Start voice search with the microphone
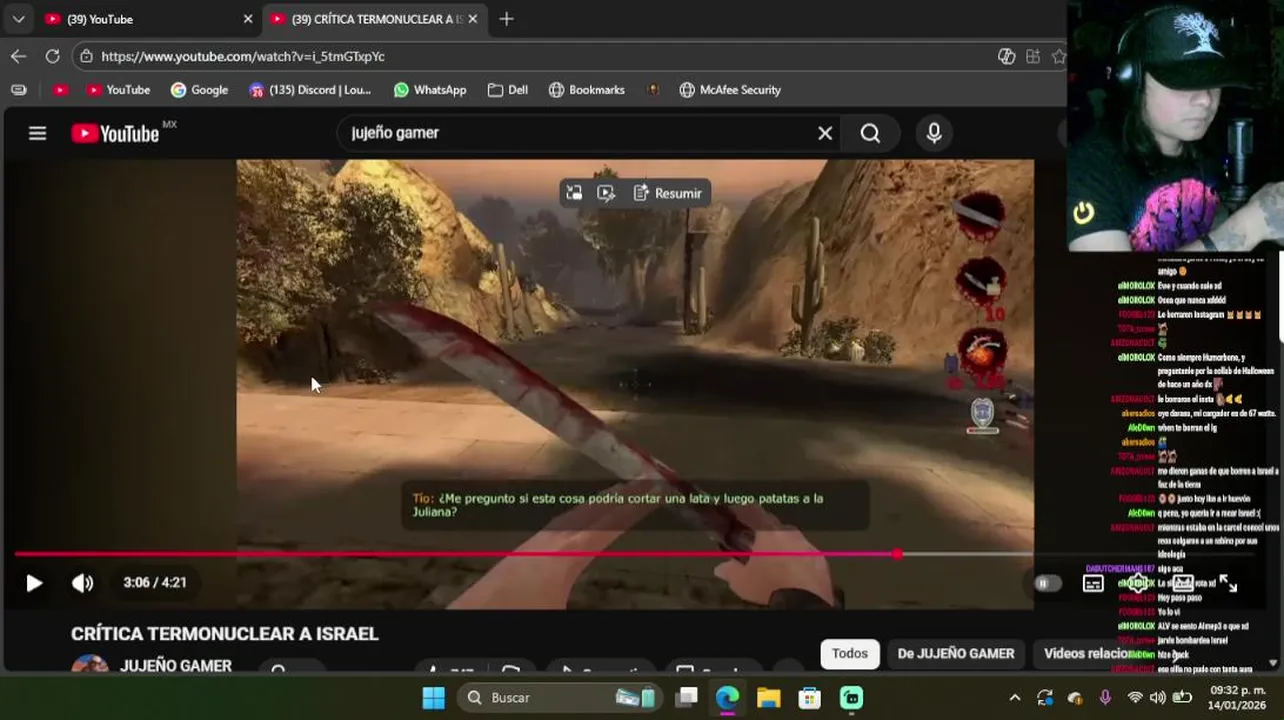 pyautogui.click(x=934, y=133)
